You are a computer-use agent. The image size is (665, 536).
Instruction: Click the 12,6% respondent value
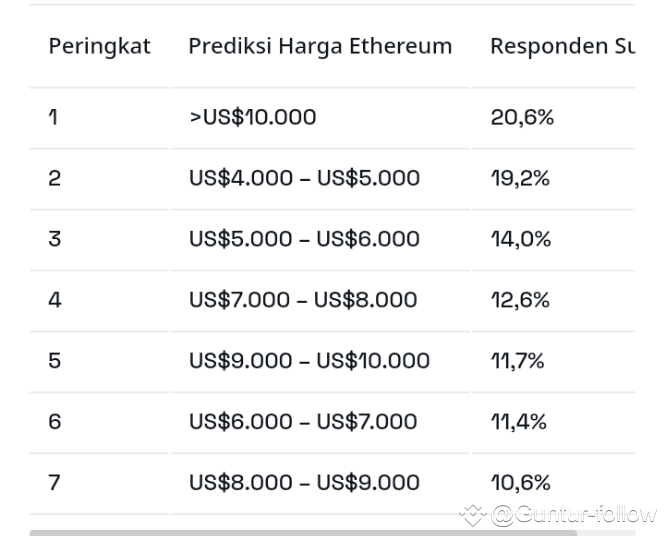[520, 300]
